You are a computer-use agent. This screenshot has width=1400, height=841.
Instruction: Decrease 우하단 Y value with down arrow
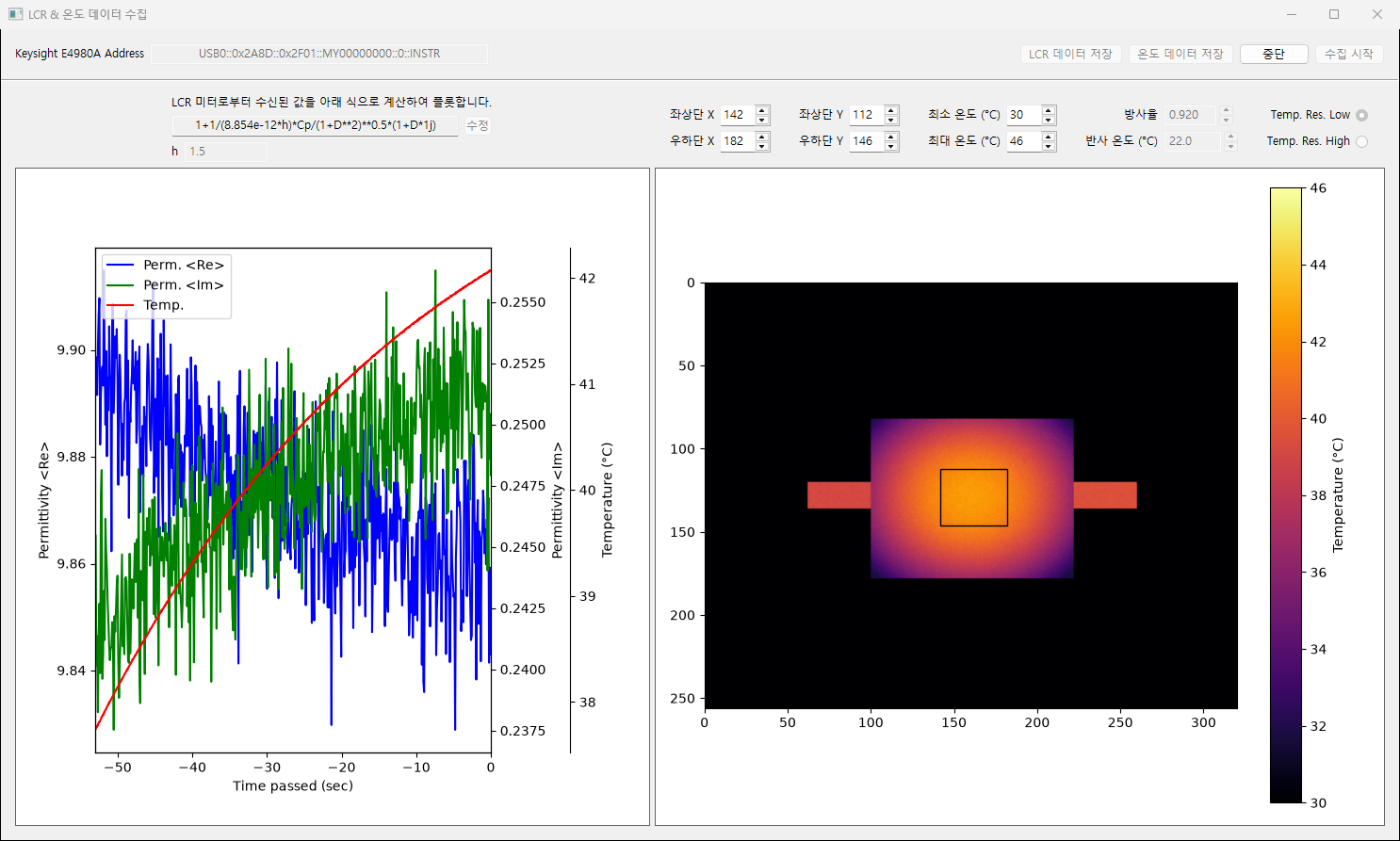click(x=891, y=146)
